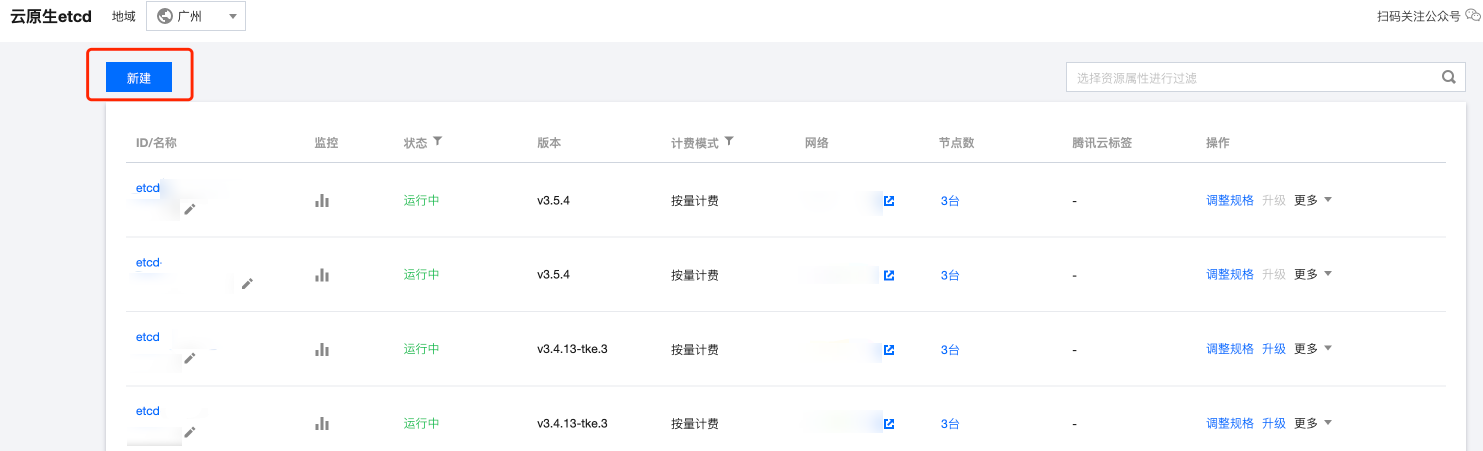Click 升级 in the third row
1483x451 pixels.
(x=1274, y=349)
